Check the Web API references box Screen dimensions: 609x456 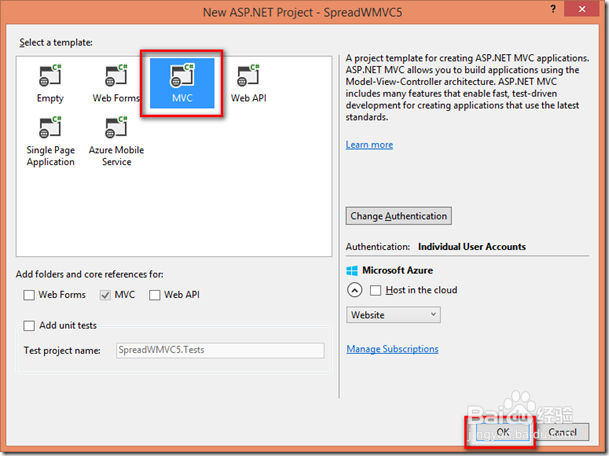[x=155, y=295]
